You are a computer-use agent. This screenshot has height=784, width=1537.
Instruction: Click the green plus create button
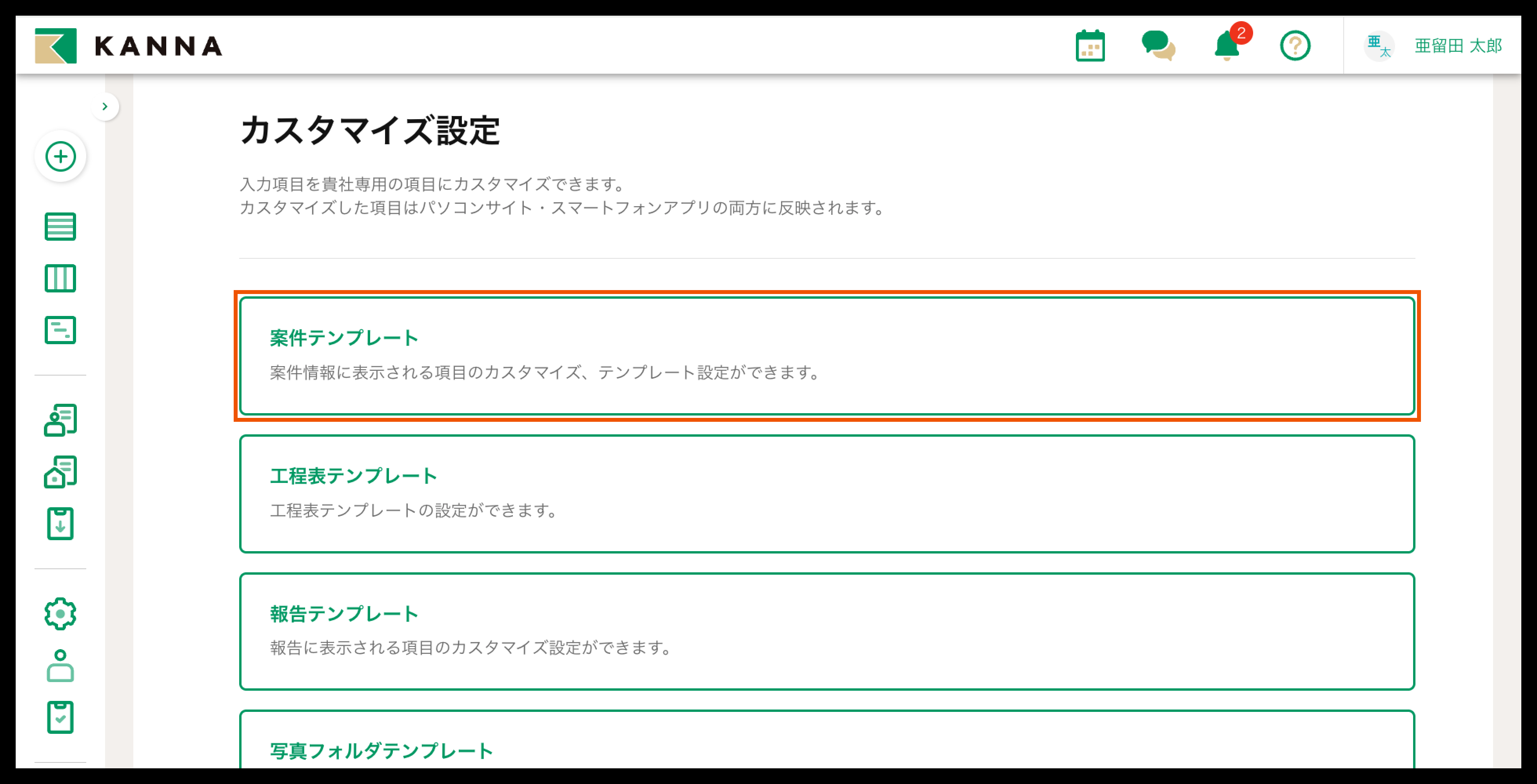coord(60,156)
